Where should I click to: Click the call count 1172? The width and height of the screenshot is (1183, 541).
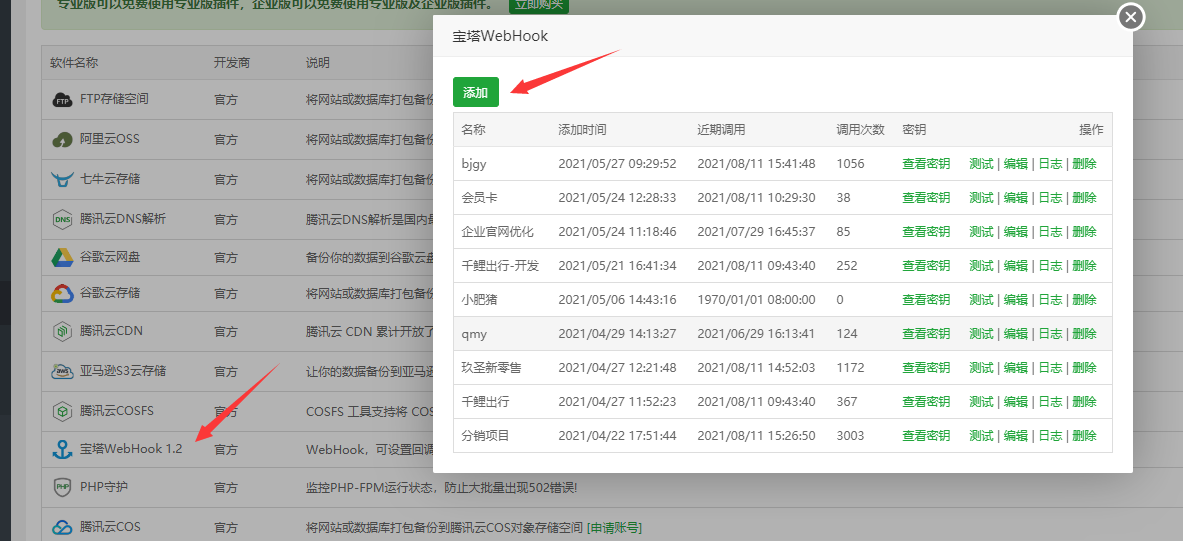(850, 367)
